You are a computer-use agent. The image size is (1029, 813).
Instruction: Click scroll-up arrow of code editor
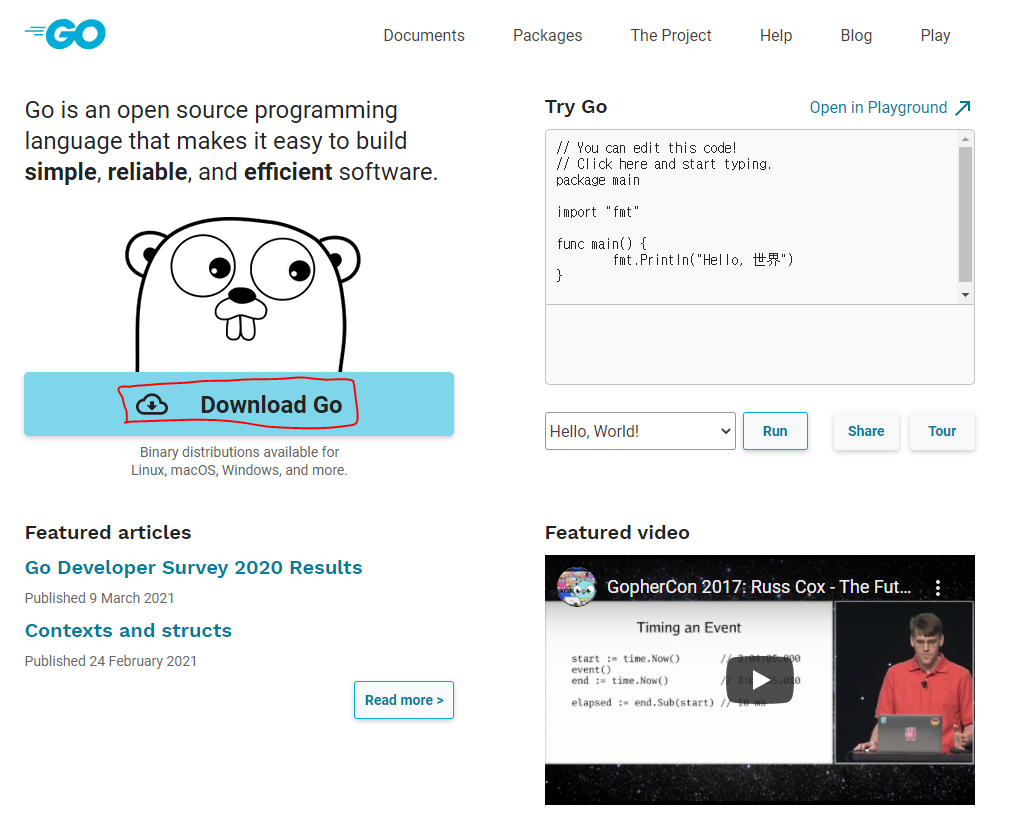point(965,138)
